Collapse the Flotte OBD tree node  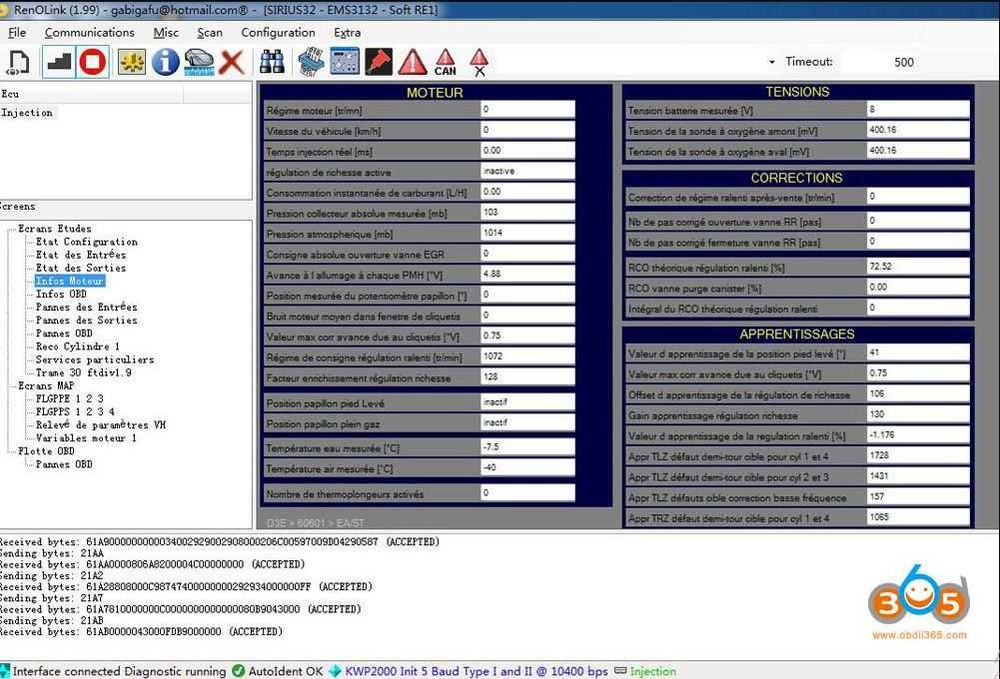(11, 451)
